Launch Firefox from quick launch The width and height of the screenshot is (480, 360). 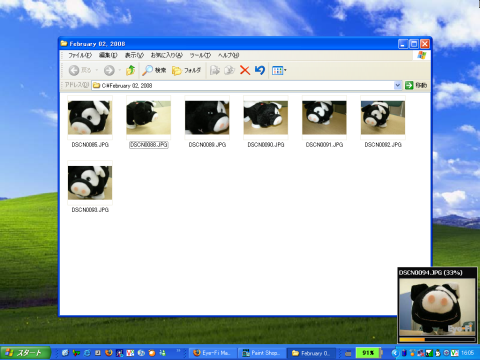coord(108,353)
